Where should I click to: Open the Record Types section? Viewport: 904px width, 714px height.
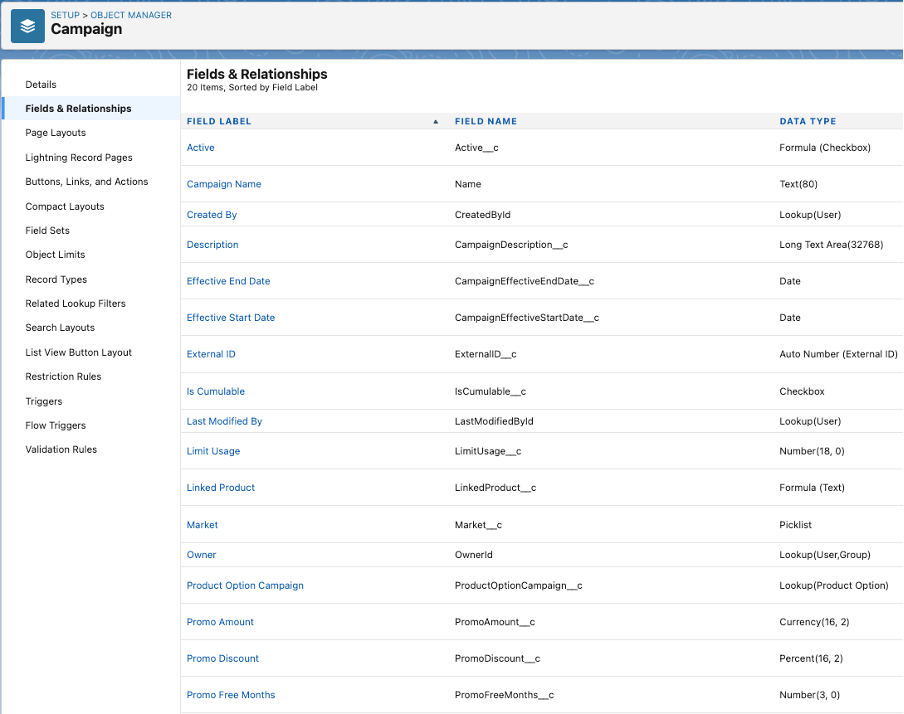[56, 279]
